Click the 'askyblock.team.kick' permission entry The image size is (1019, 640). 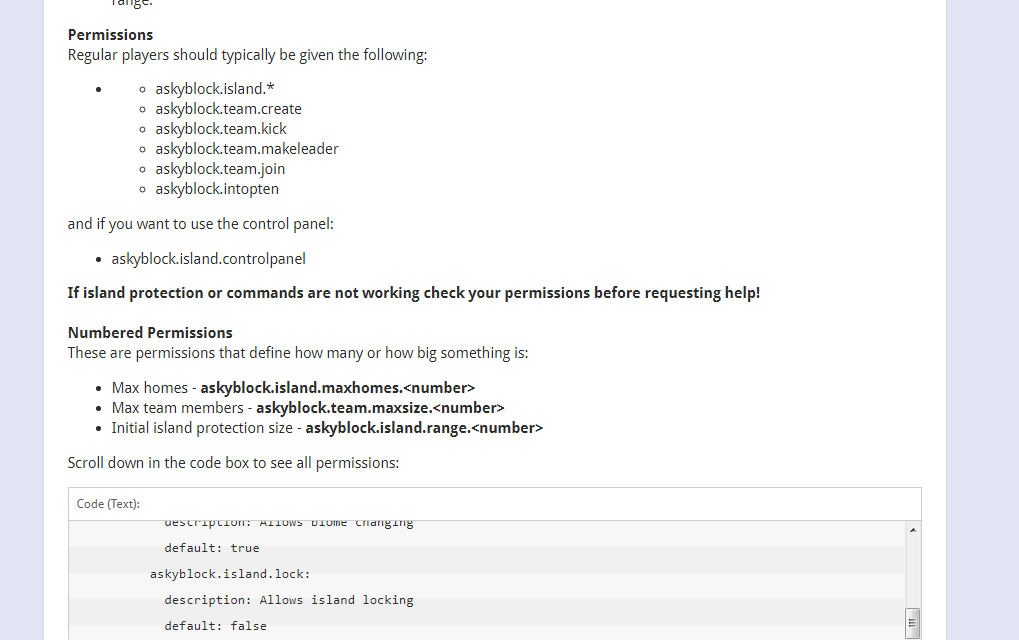pos(220,129)
